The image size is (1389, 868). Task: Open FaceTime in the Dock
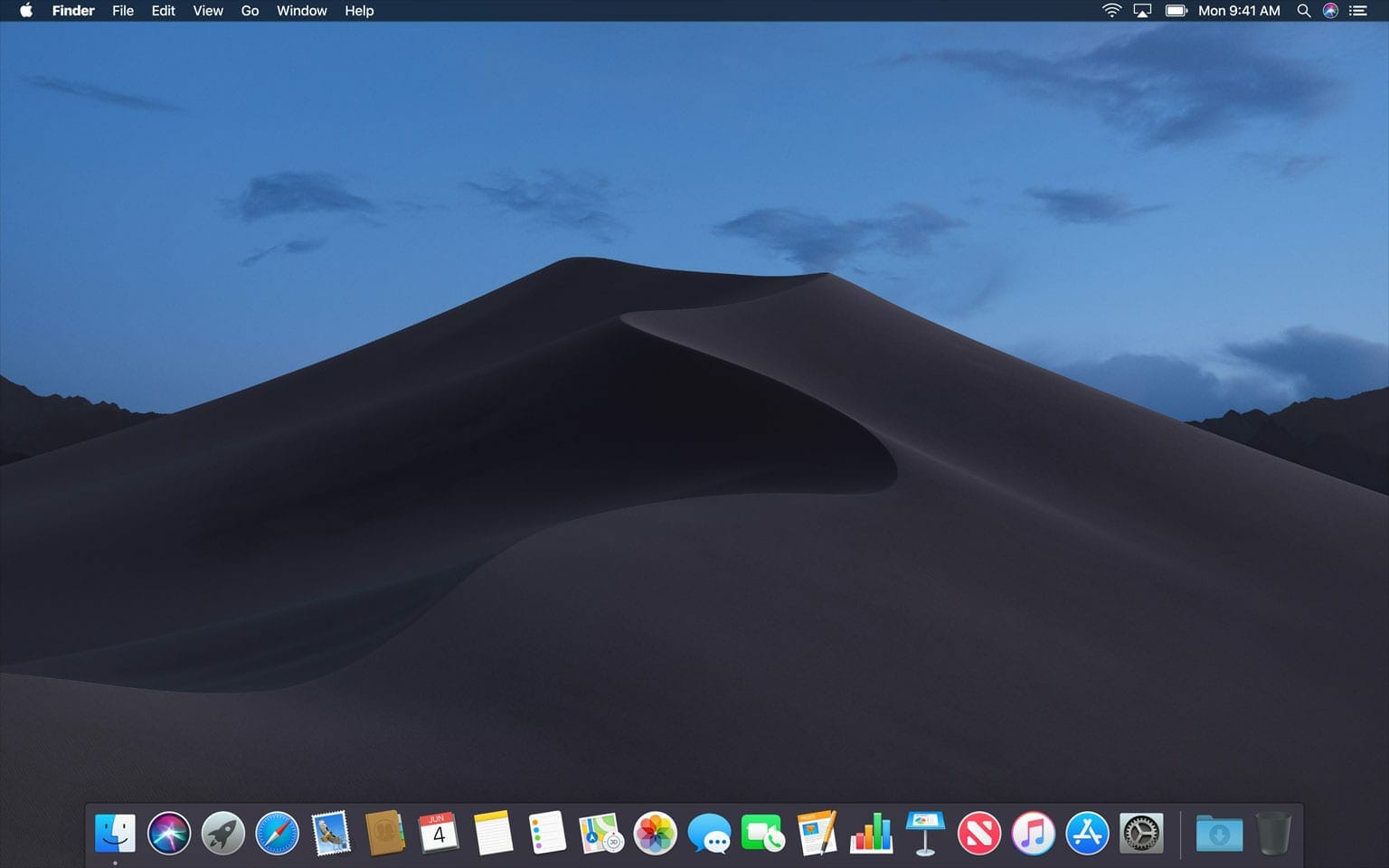click(762, 833)
